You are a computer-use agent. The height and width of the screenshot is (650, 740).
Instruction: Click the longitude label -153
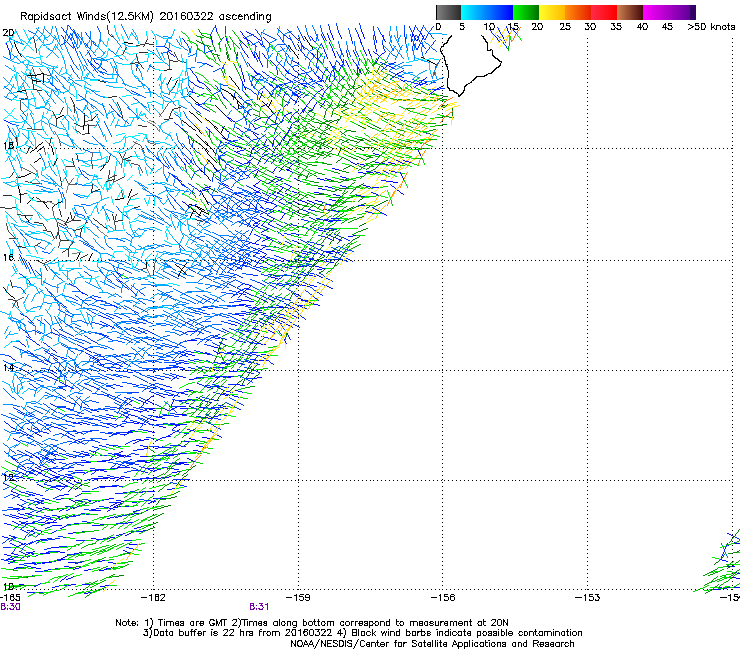(588, 598)
